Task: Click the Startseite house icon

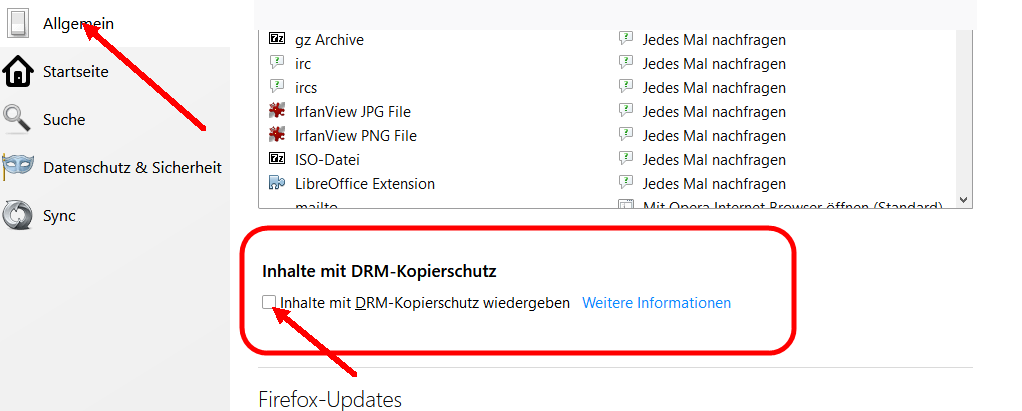Action: [x=18, y=71]
